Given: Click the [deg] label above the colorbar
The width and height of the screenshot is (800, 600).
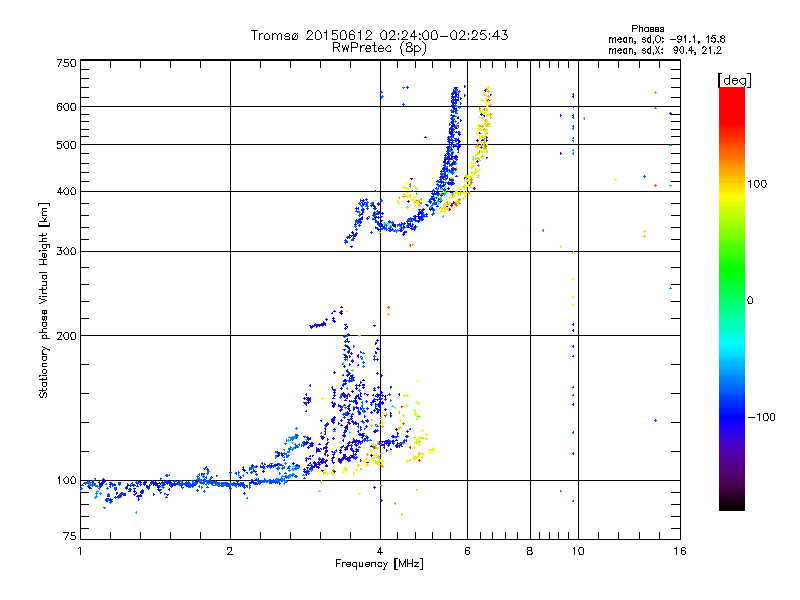Looking at the screenshot, I should (734, 79).
